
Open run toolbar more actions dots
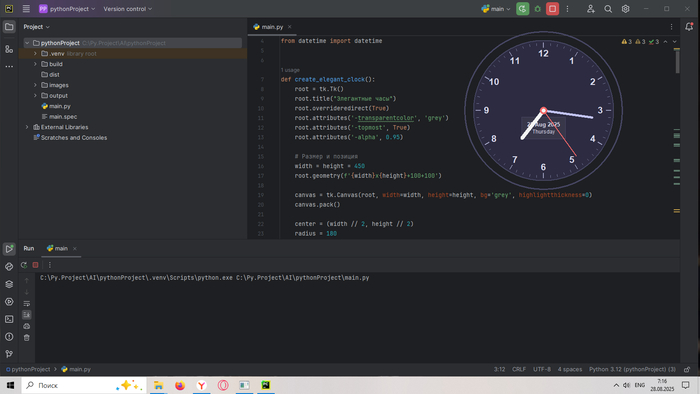pyautogui.click(x=567, y=9)
